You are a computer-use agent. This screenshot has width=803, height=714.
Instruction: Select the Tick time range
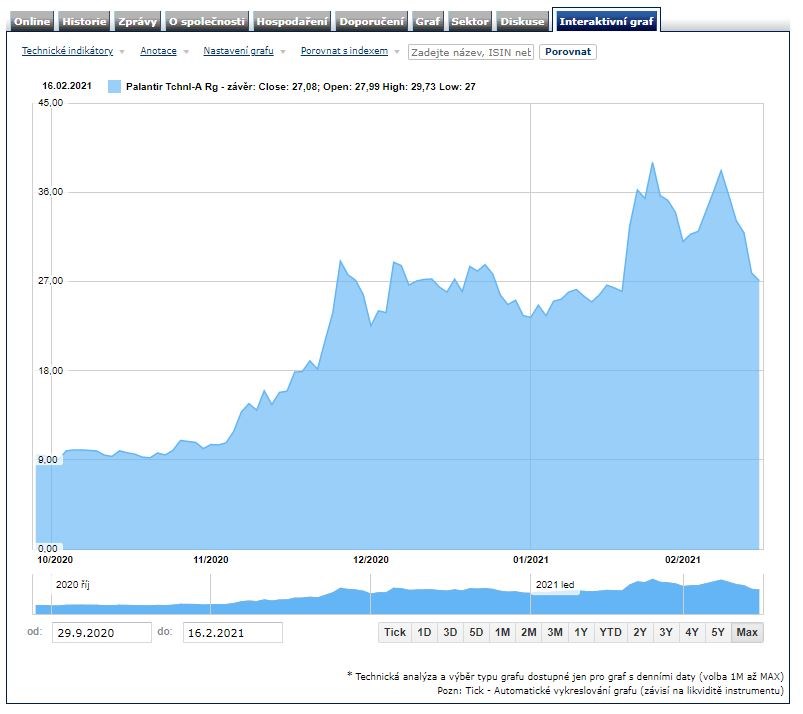tap(395, 632)
